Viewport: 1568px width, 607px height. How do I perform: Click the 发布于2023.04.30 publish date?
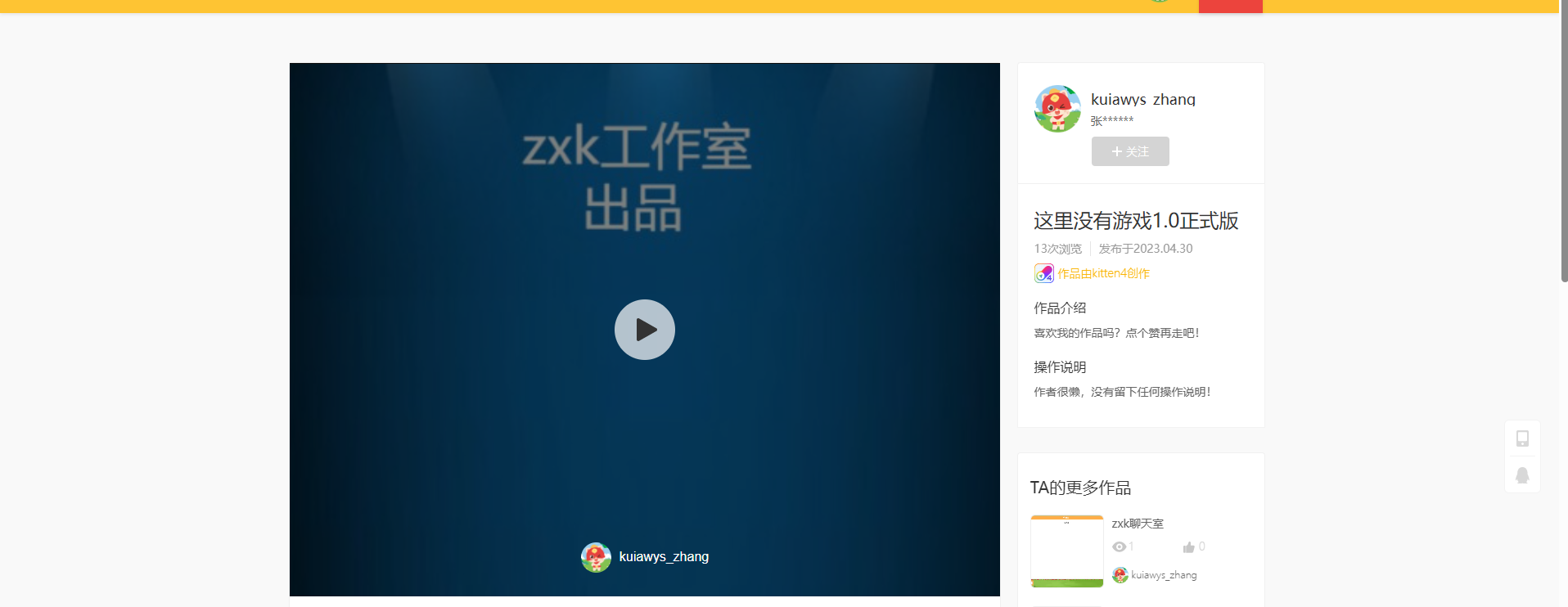click(1146, 249)
